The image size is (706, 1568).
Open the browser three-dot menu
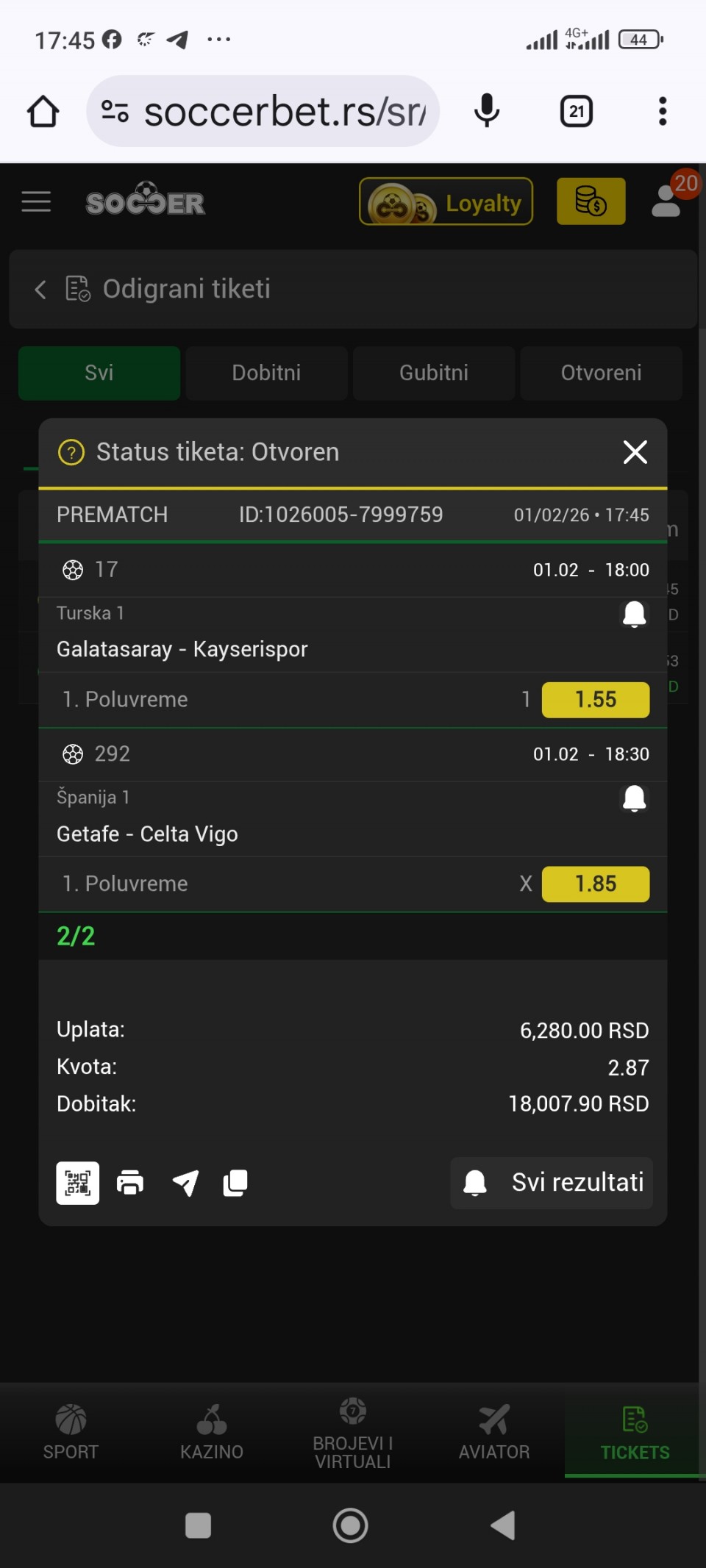(663, 112)
